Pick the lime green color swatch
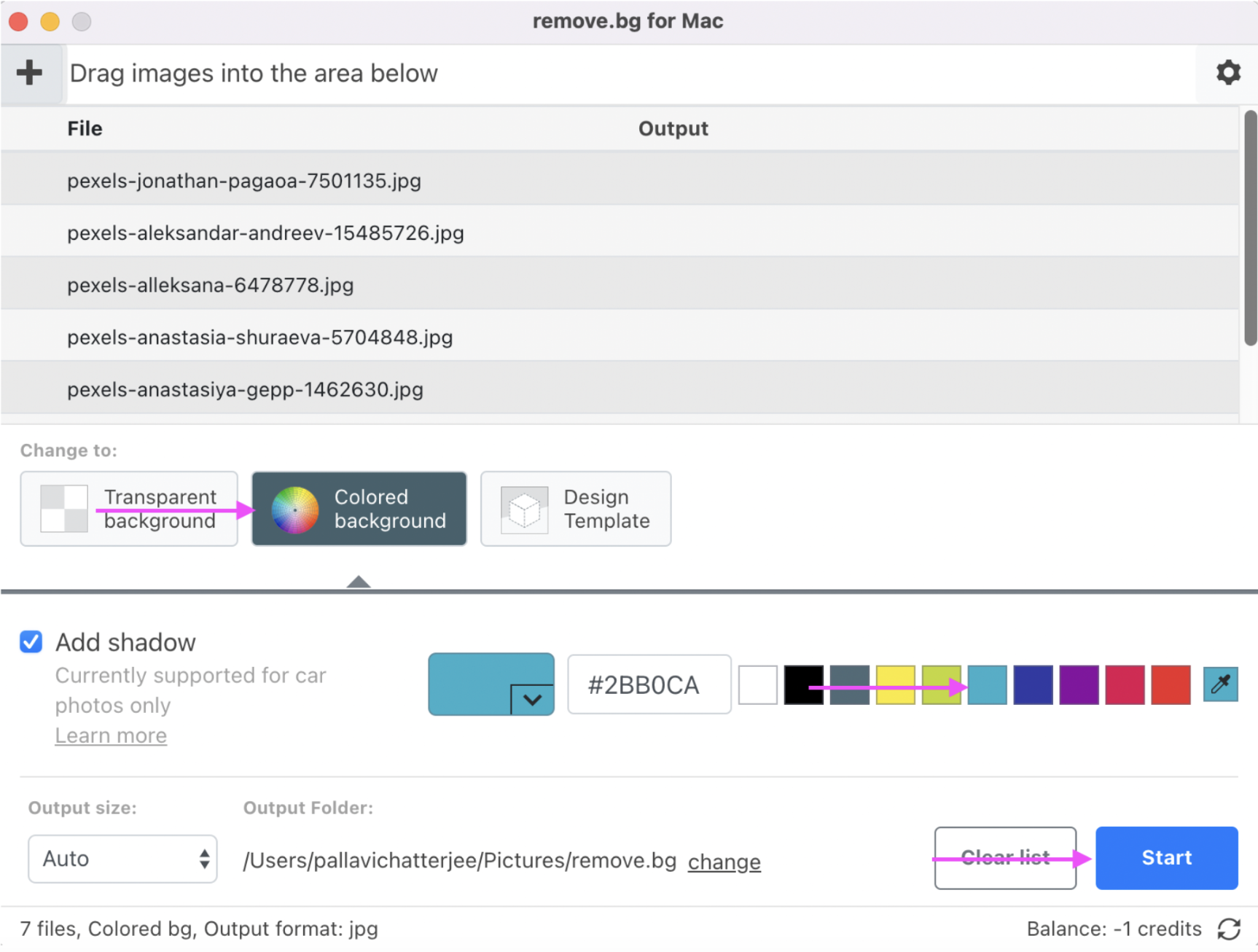The image size is (1258, 952). 942,685
